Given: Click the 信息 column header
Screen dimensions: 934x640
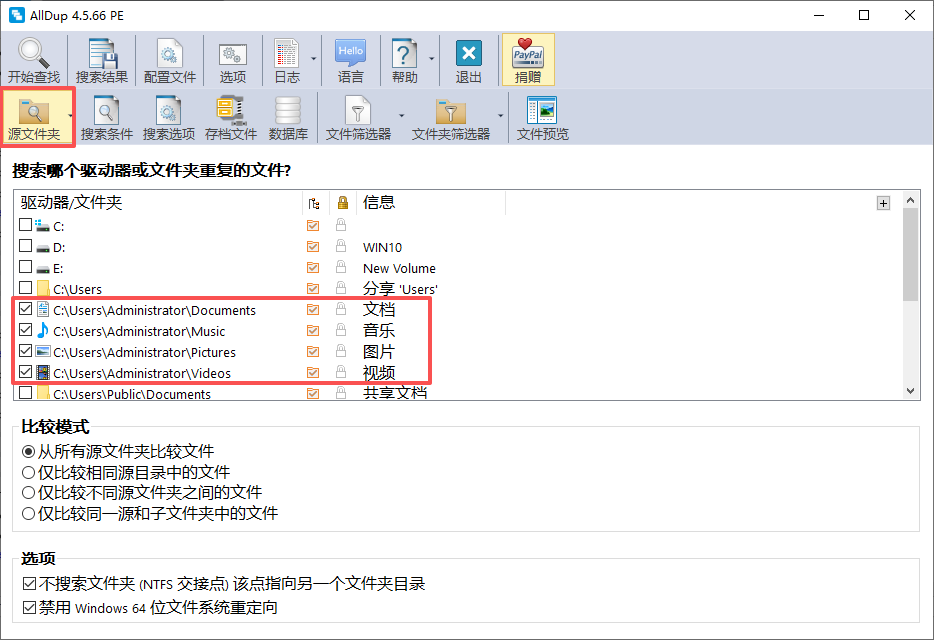Looking at the screenshot, I should point(431,203).
